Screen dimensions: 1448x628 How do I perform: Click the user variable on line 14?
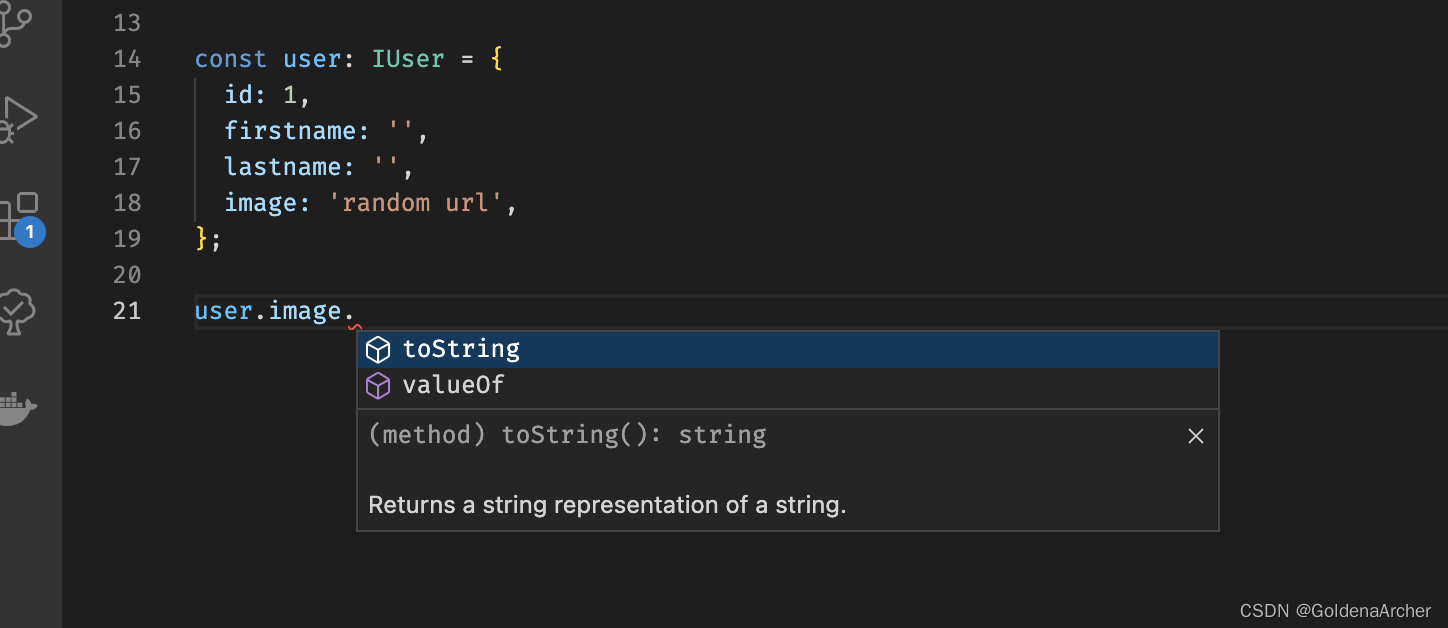(x=312, y=59)
